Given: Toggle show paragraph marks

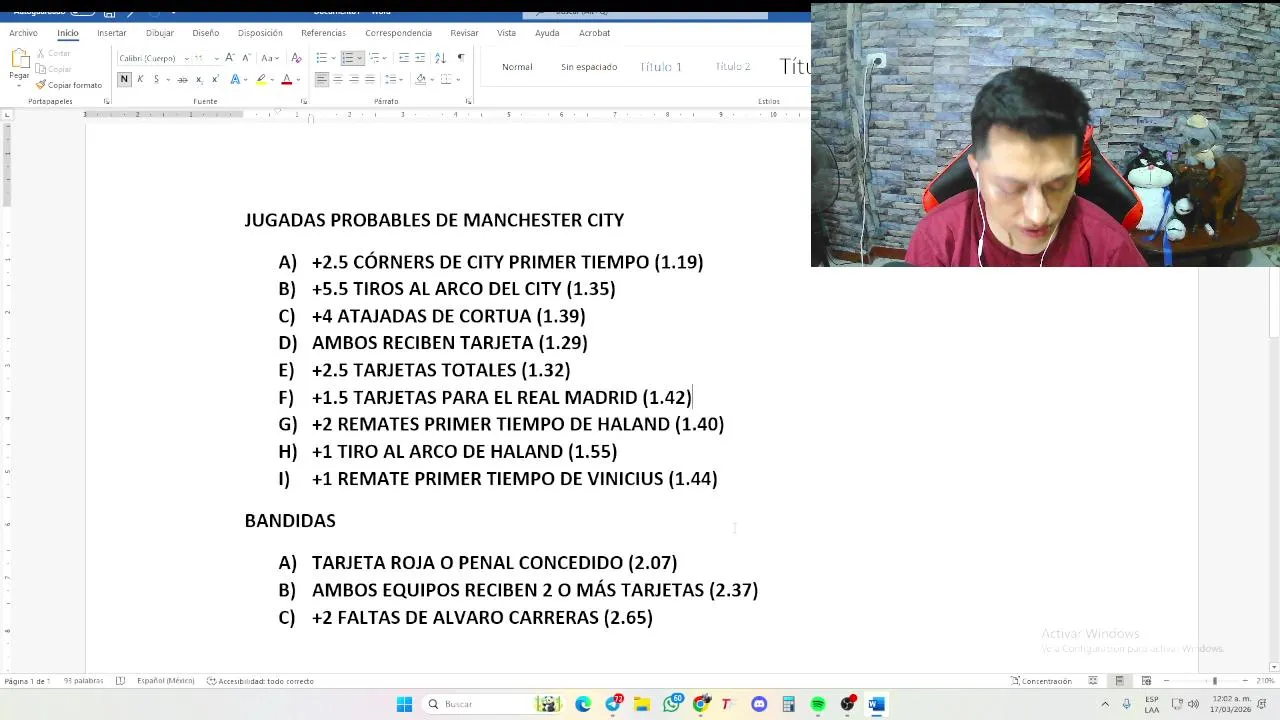Looking at the screenshot, I should coord(460,57).
